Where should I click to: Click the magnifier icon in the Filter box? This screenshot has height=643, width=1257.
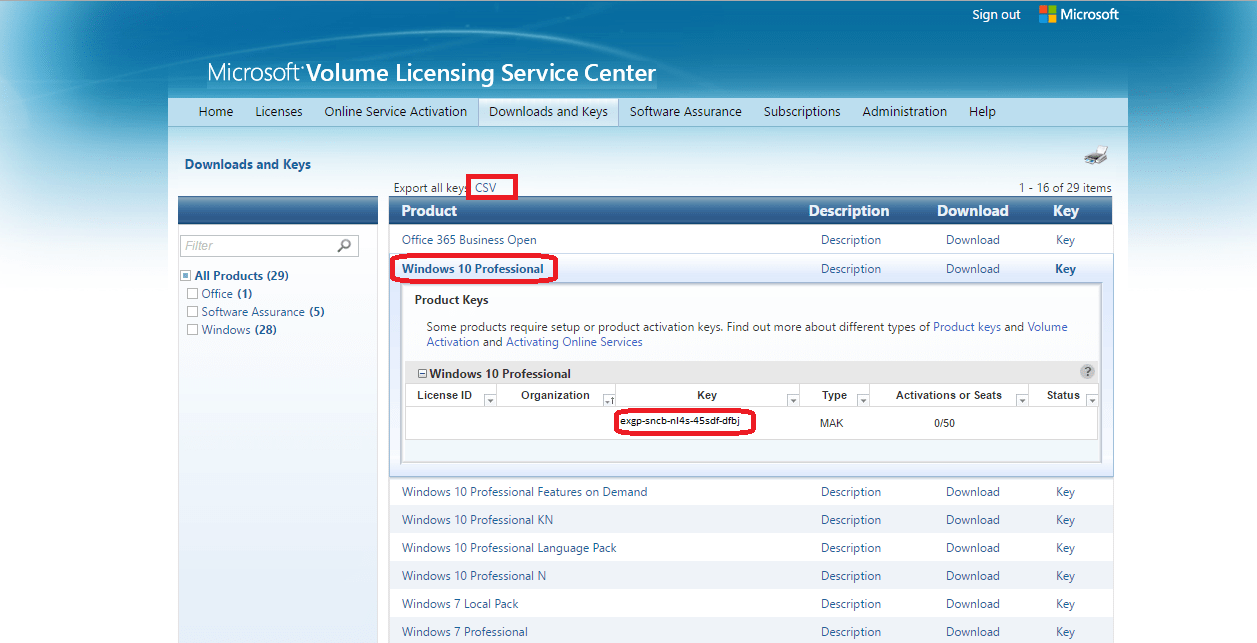(344, 245)
